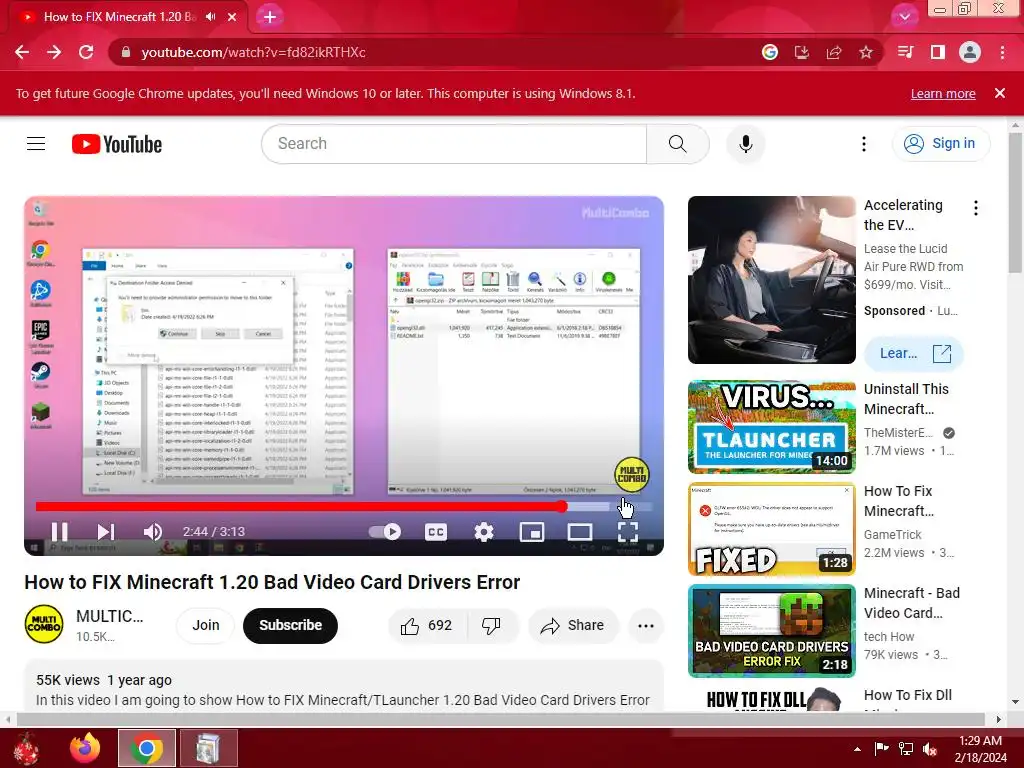Expand the tab search dropdown
Screen dimensions: 1024x768
click(904, 17)
